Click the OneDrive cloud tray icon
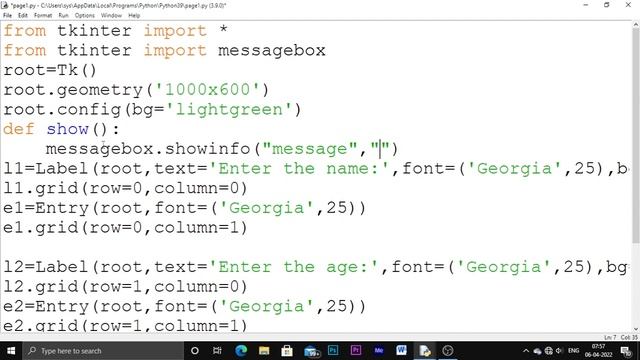 pyautogui.click(x=537, y=351)
